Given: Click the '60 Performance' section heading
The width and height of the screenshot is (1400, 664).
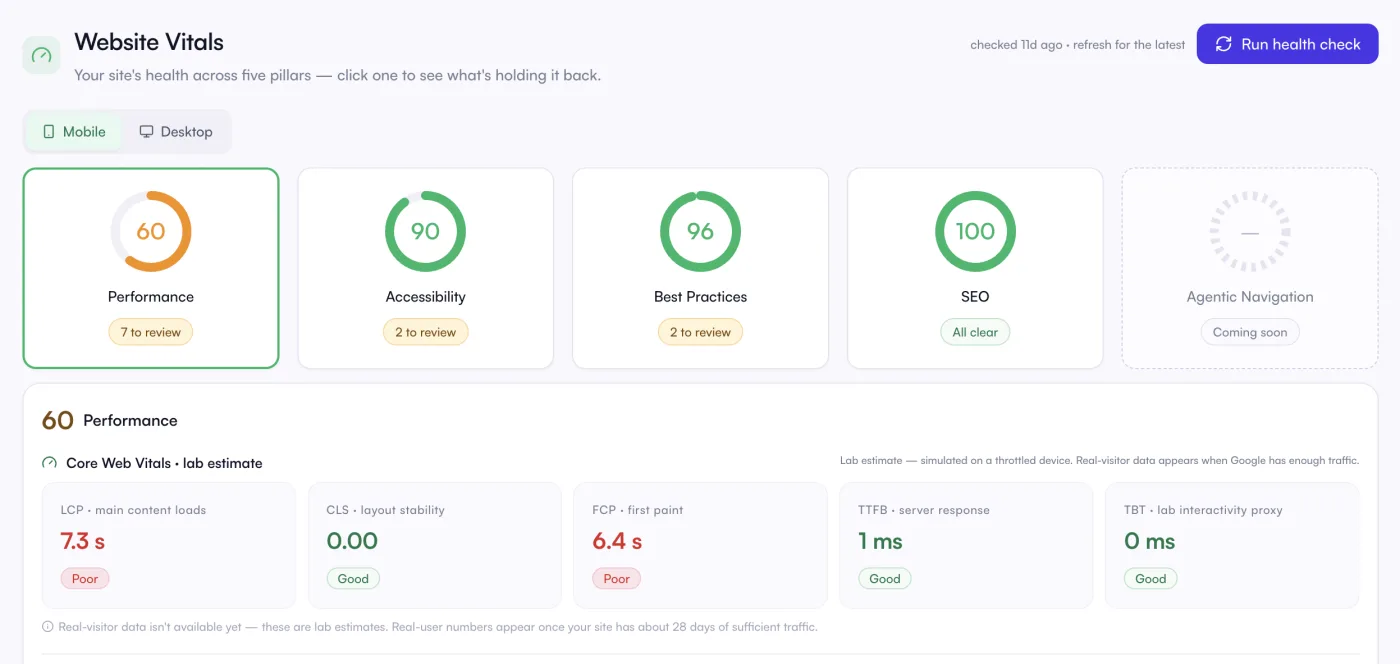Looking at the screenshot, I should coord(110,420).
